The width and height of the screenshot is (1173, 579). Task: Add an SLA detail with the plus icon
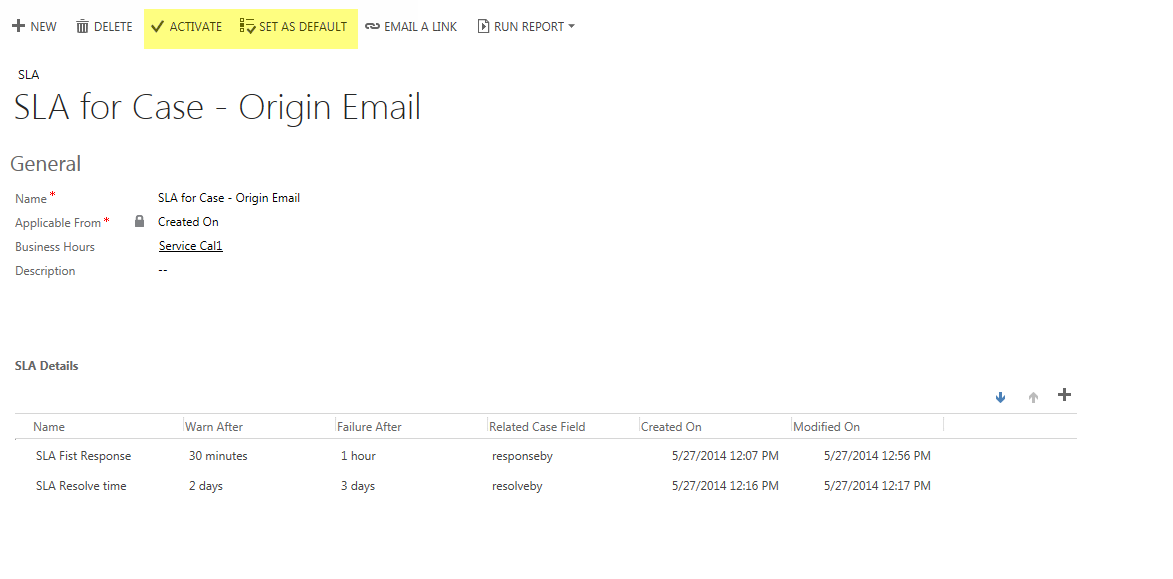1064,395
